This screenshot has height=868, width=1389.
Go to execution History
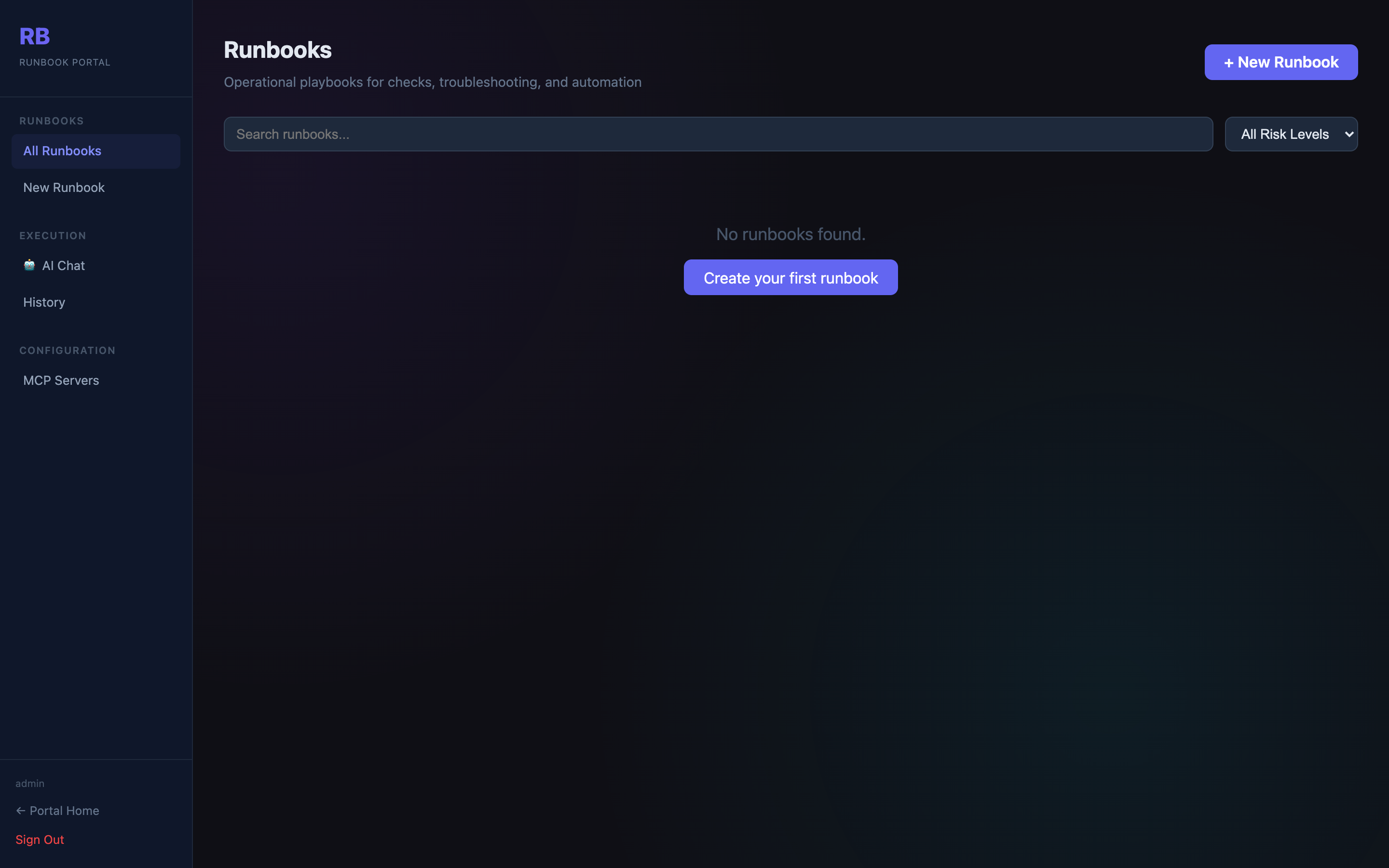coord(44,302)
